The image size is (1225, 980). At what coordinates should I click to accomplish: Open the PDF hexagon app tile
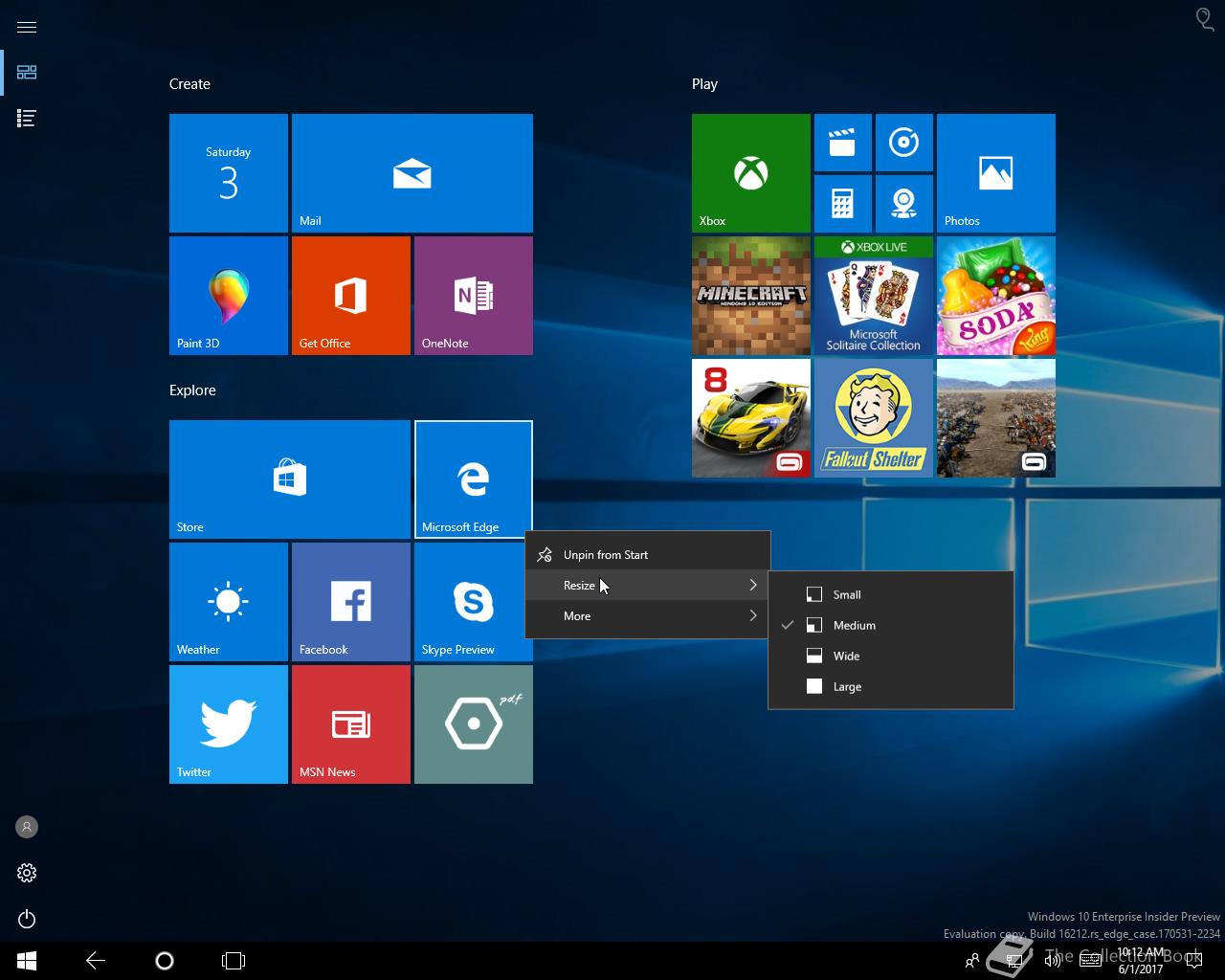point(474,724)
